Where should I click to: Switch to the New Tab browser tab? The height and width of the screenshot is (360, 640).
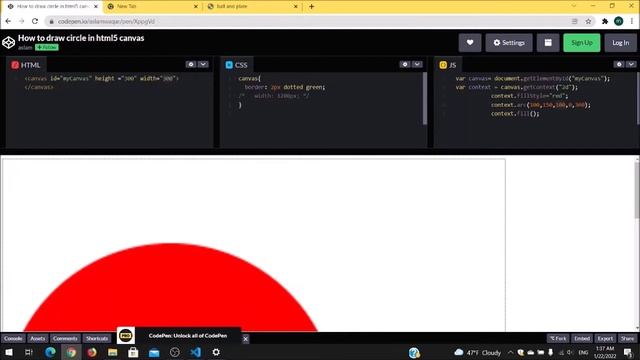(x=153, y=7)
